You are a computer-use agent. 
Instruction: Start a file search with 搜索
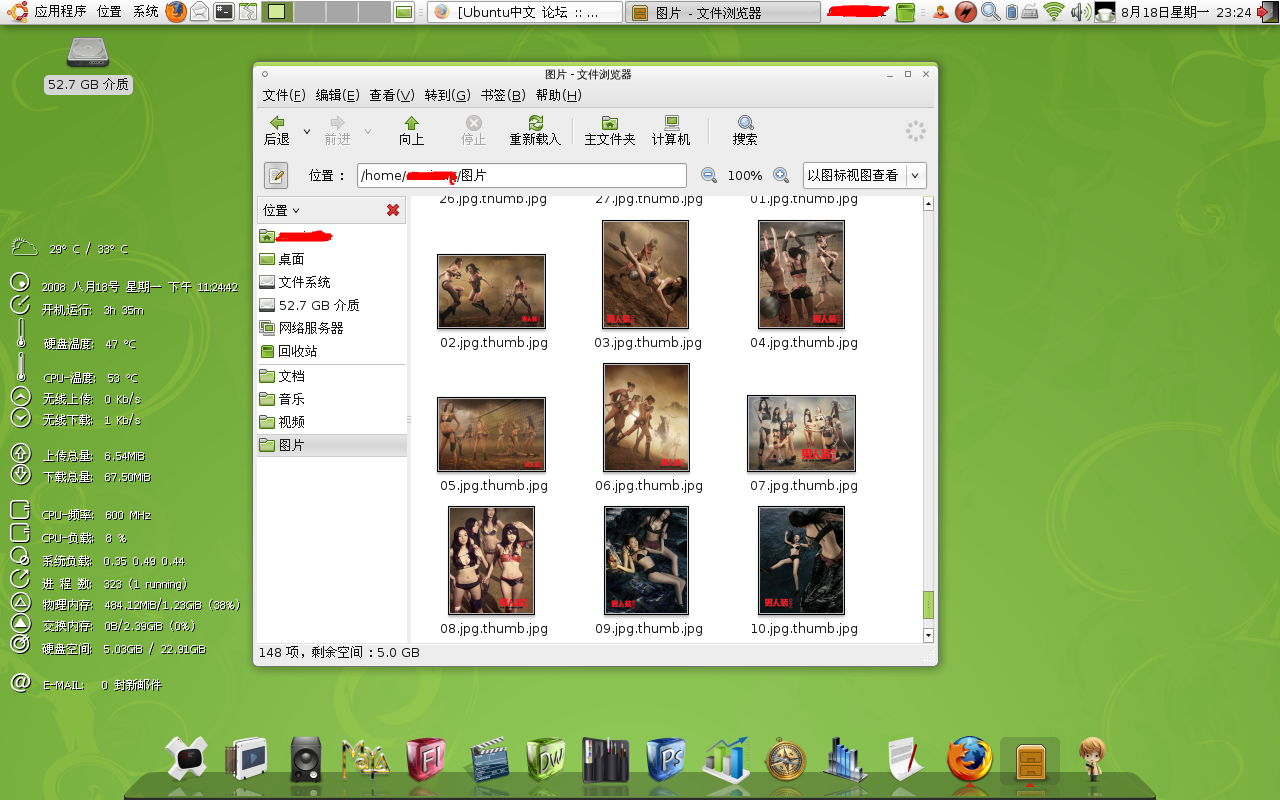745,130
